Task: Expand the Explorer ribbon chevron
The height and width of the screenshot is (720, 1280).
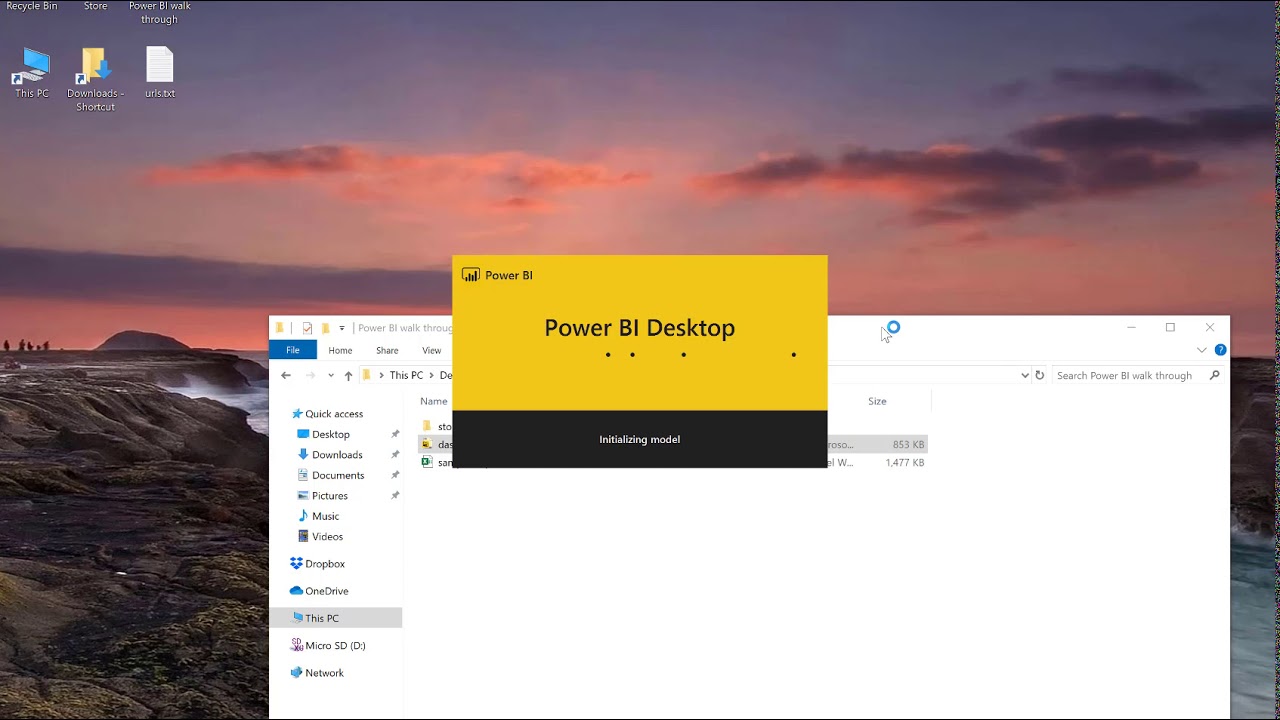Action: 1202,350
